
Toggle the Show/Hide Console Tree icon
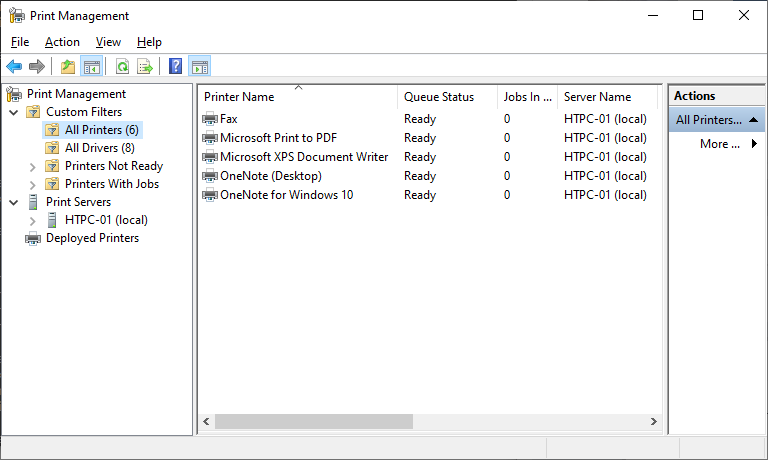coord(92,66)
